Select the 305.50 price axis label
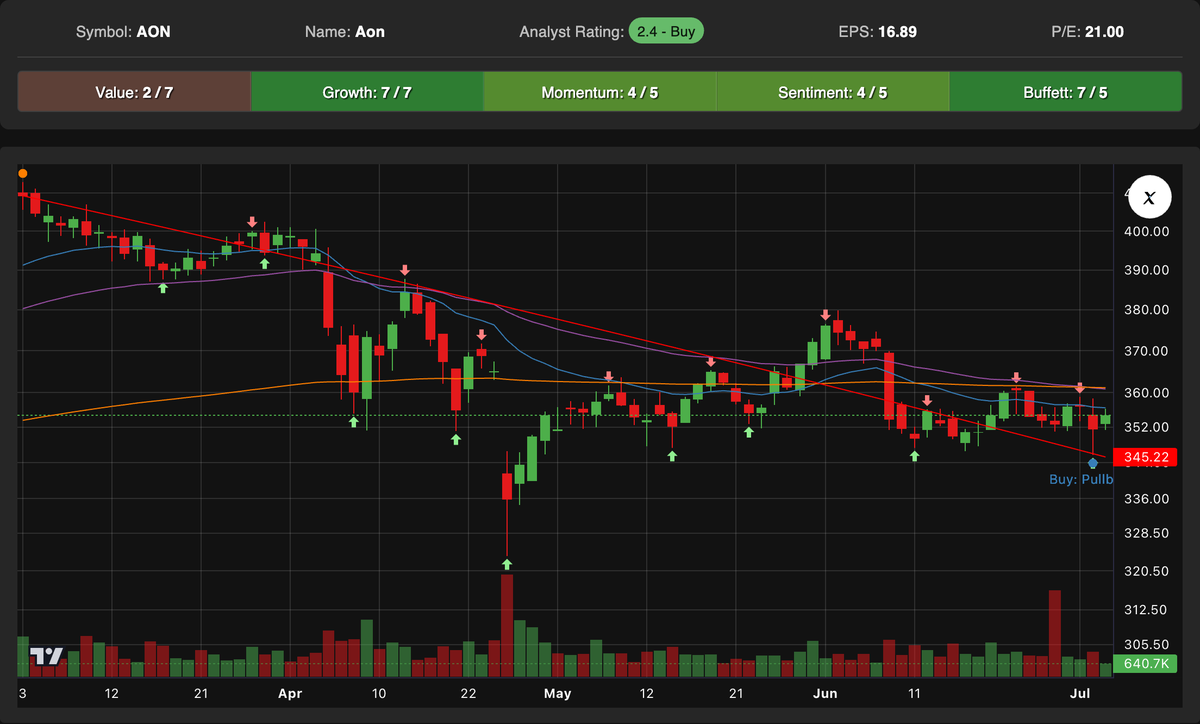Screen dimensions: 1200x724 click(1147, 645)
